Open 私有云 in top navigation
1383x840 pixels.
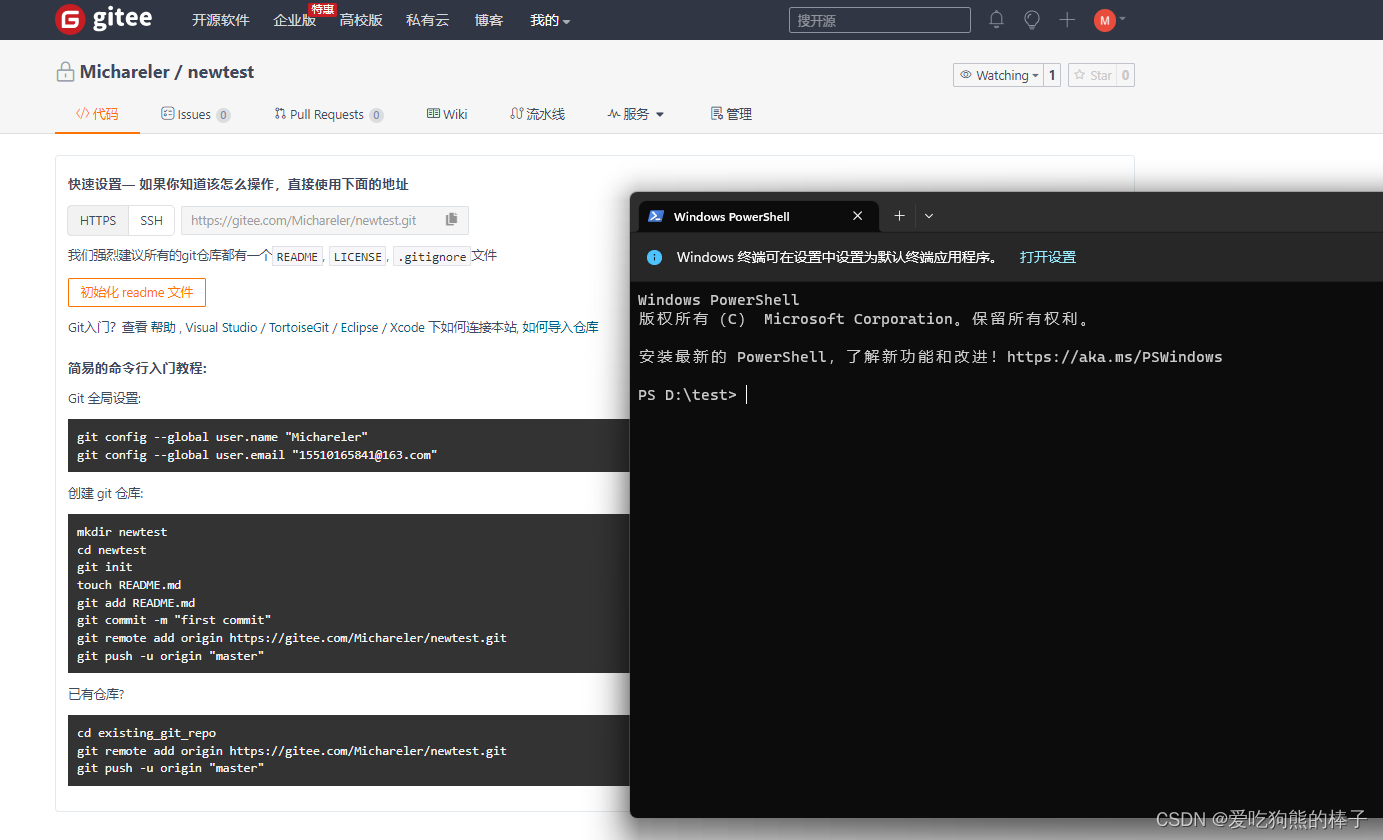(428, 20)
